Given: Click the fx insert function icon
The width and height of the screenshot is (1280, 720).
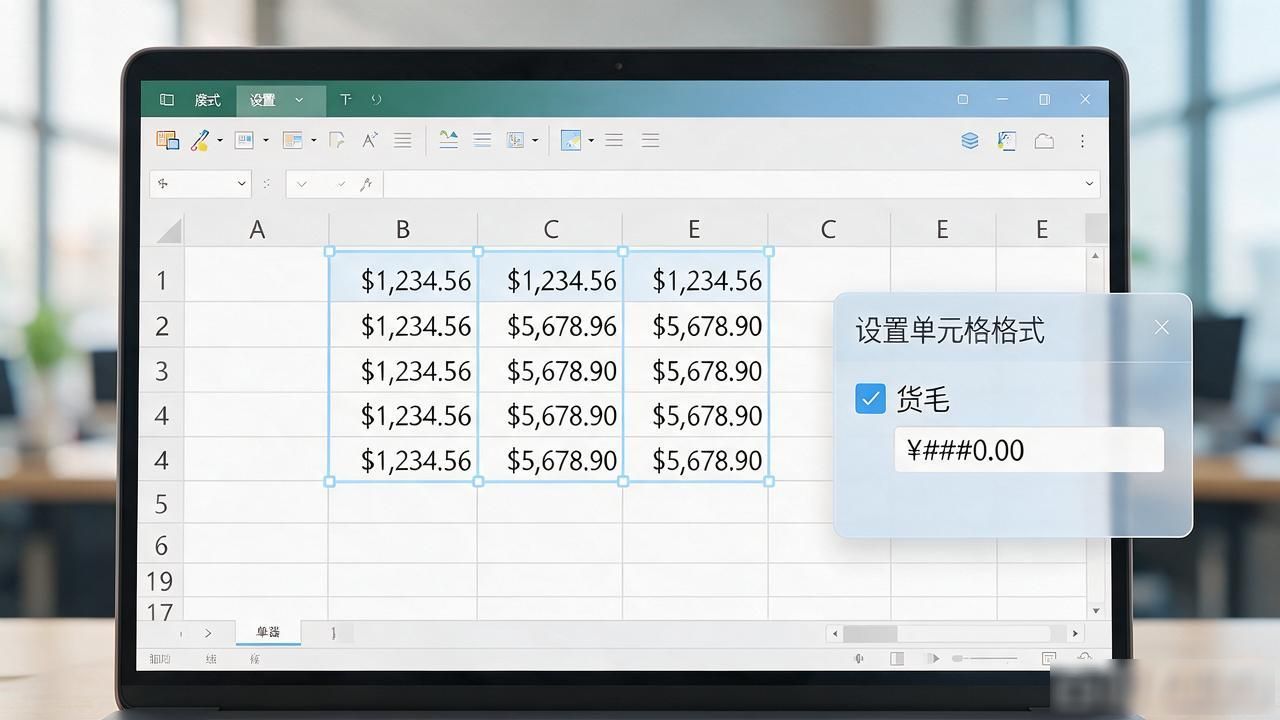Looking at the screenshot, I should pos(367,184).
